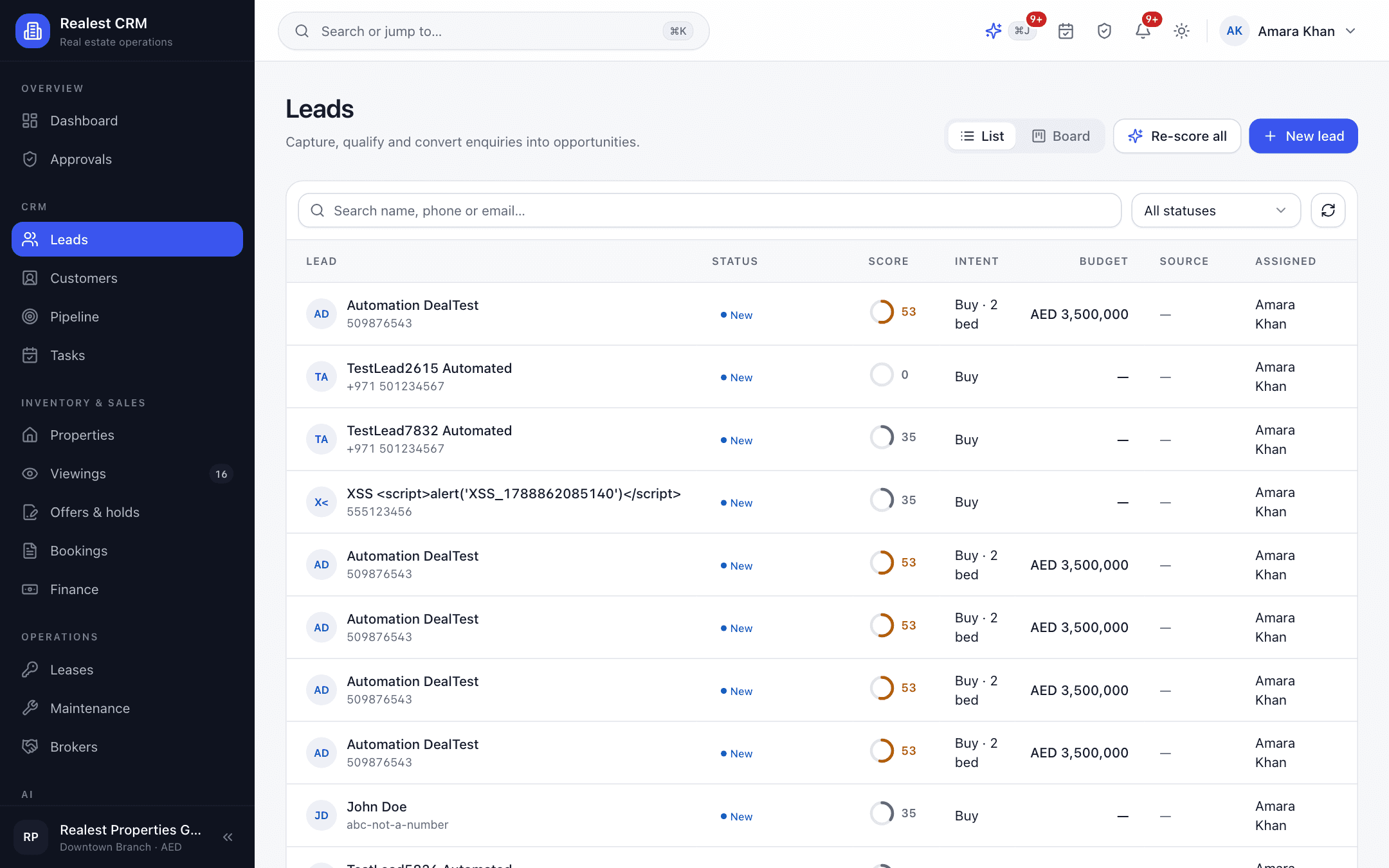Open the notifications bell

coord(1143,31)
